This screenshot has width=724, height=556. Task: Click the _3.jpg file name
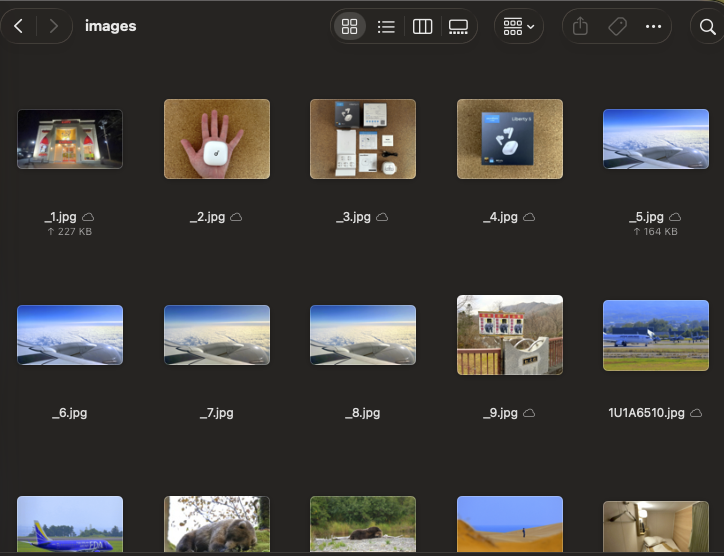[354, 217]
